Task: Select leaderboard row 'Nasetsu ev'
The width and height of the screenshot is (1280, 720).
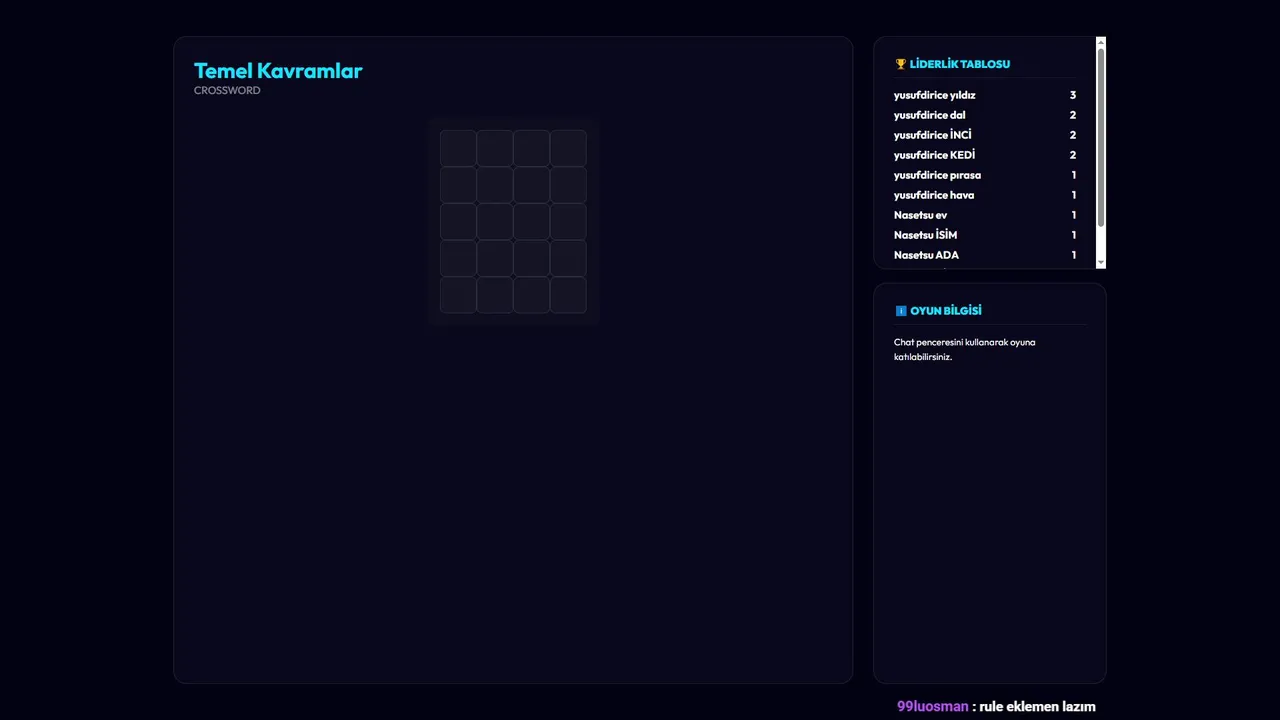Action: click(x=985, y=215)
